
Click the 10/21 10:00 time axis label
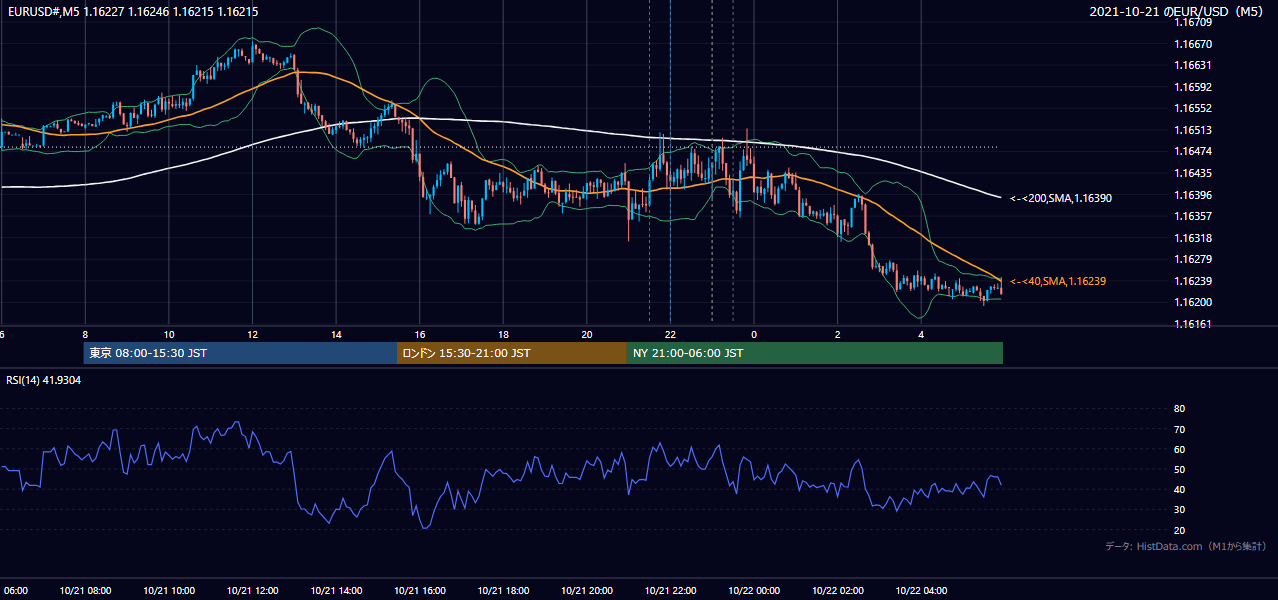169,590
